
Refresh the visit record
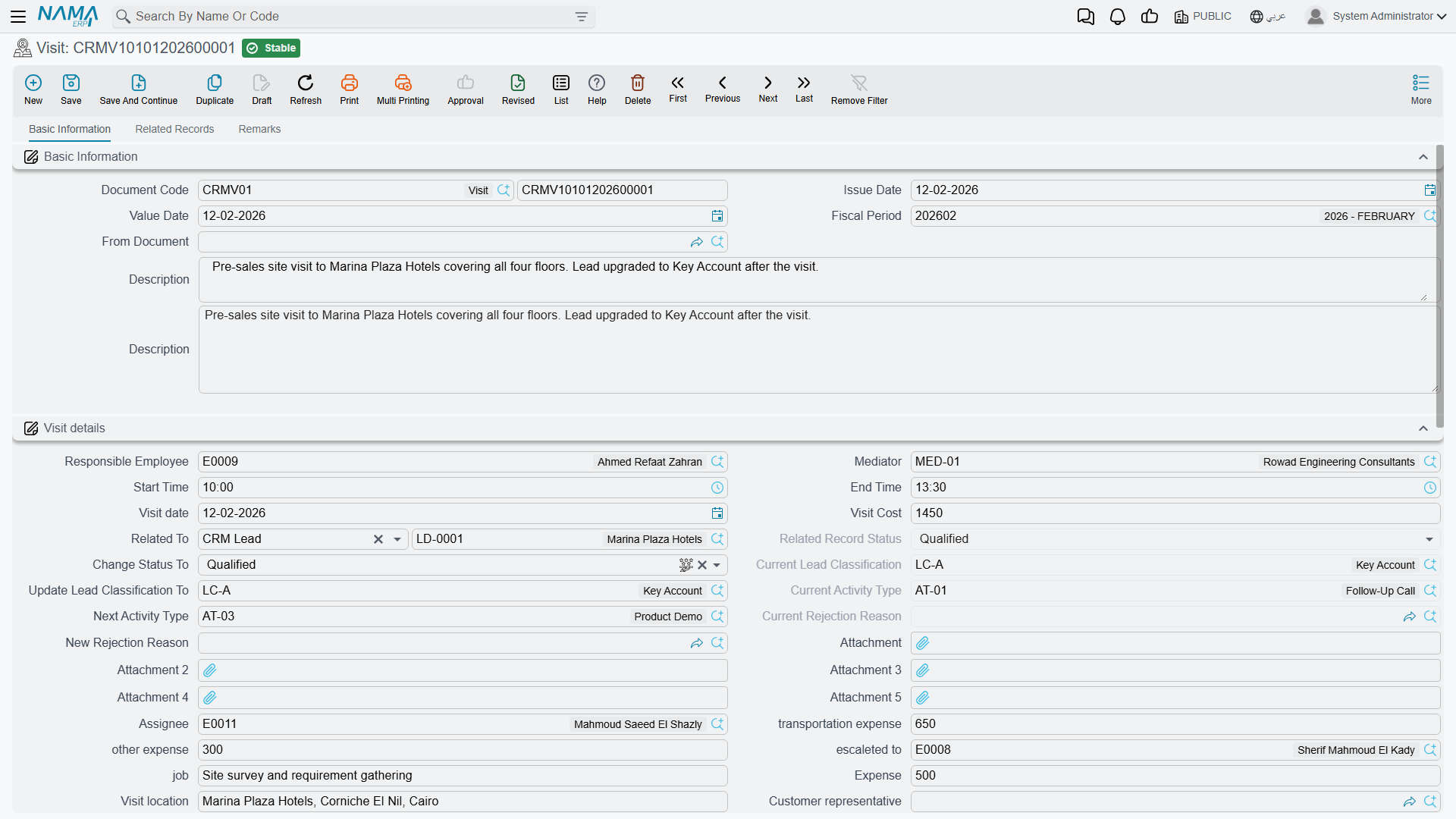(x=306, y=89)
